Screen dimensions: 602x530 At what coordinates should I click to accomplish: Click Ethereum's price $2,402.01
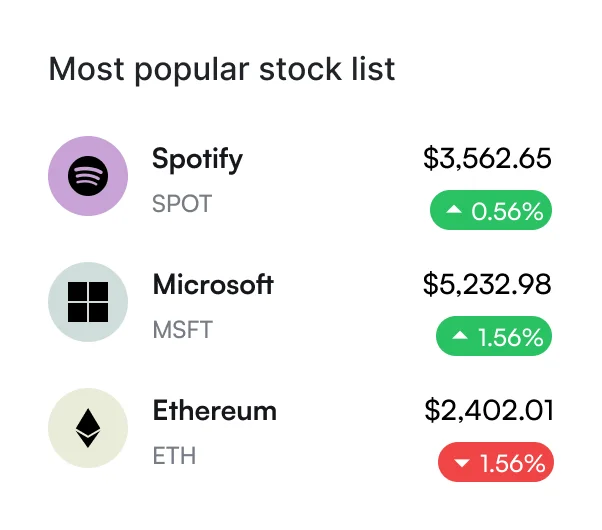pyautogui.click(x=488, y=411)
